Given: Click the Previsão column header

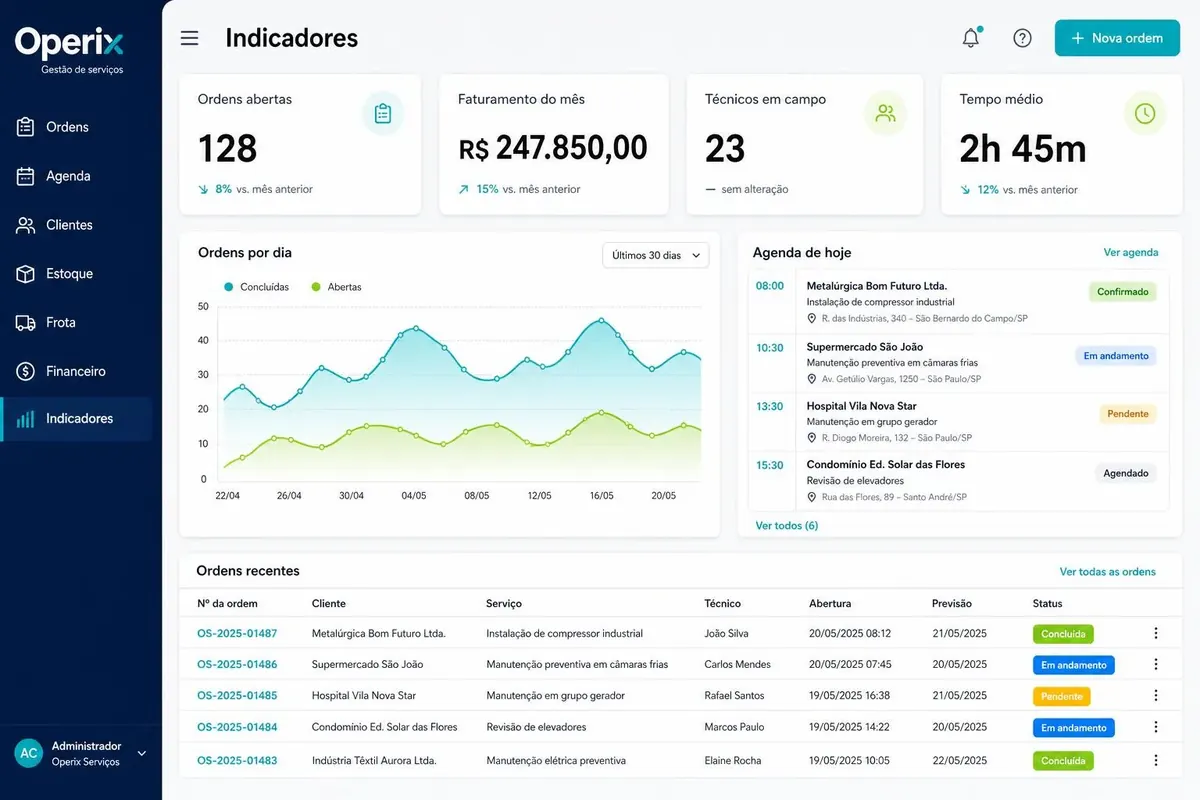Looking at the screenshot, I should [x=952, y=603].
